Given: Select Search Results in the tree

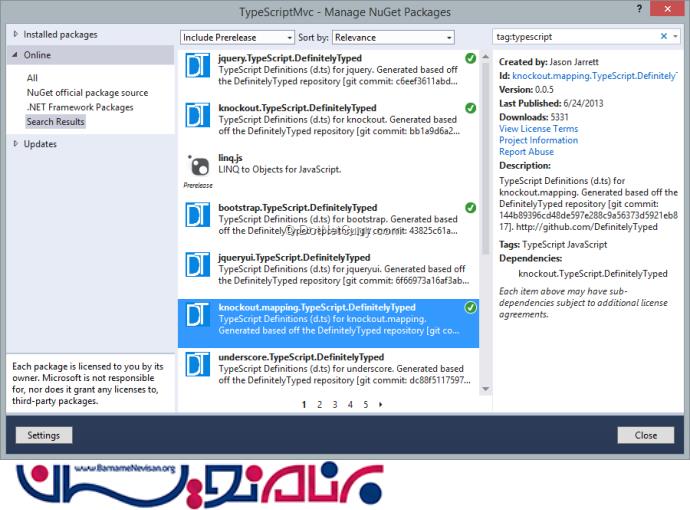Looking at the screenshot, I should pyautogui.click(x=55, y=121).
